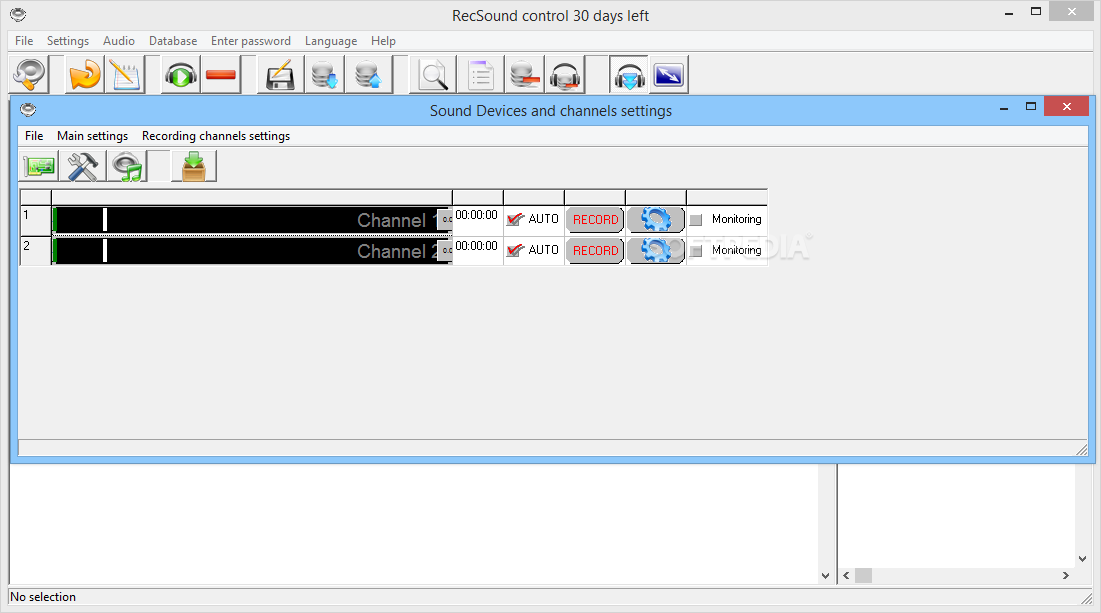The image size is (1101, 613).
Task: Open File menu in Sound Devices window
Action: click(x=34, y=136)
